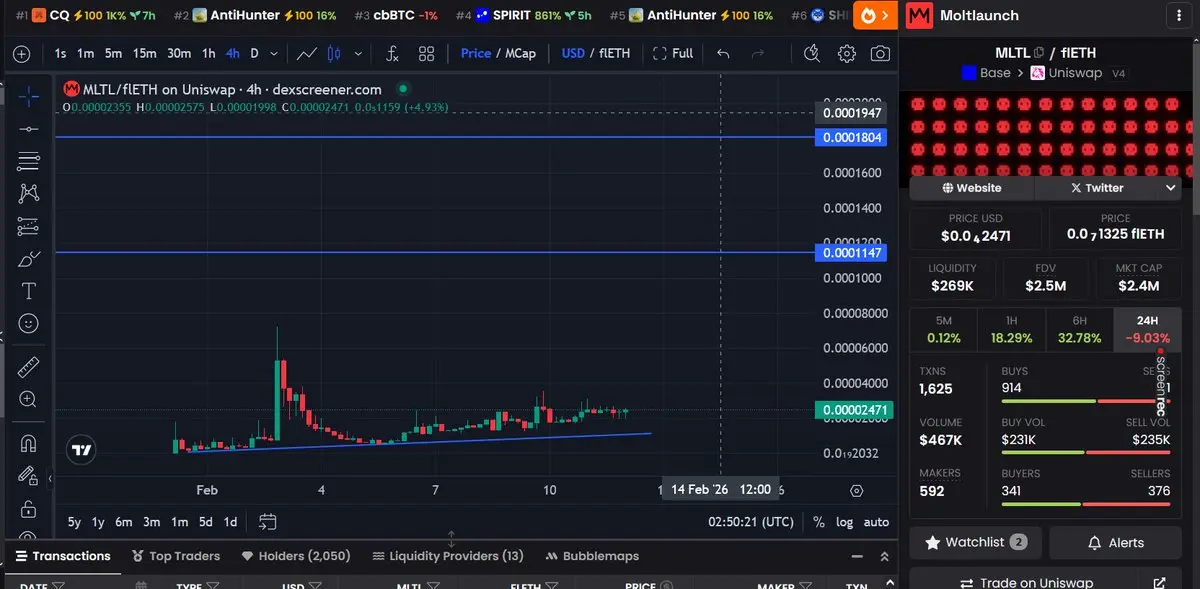Open the Moltlaunch Website link
Viewport: 1200px width, 589px height.
[972, 188]
